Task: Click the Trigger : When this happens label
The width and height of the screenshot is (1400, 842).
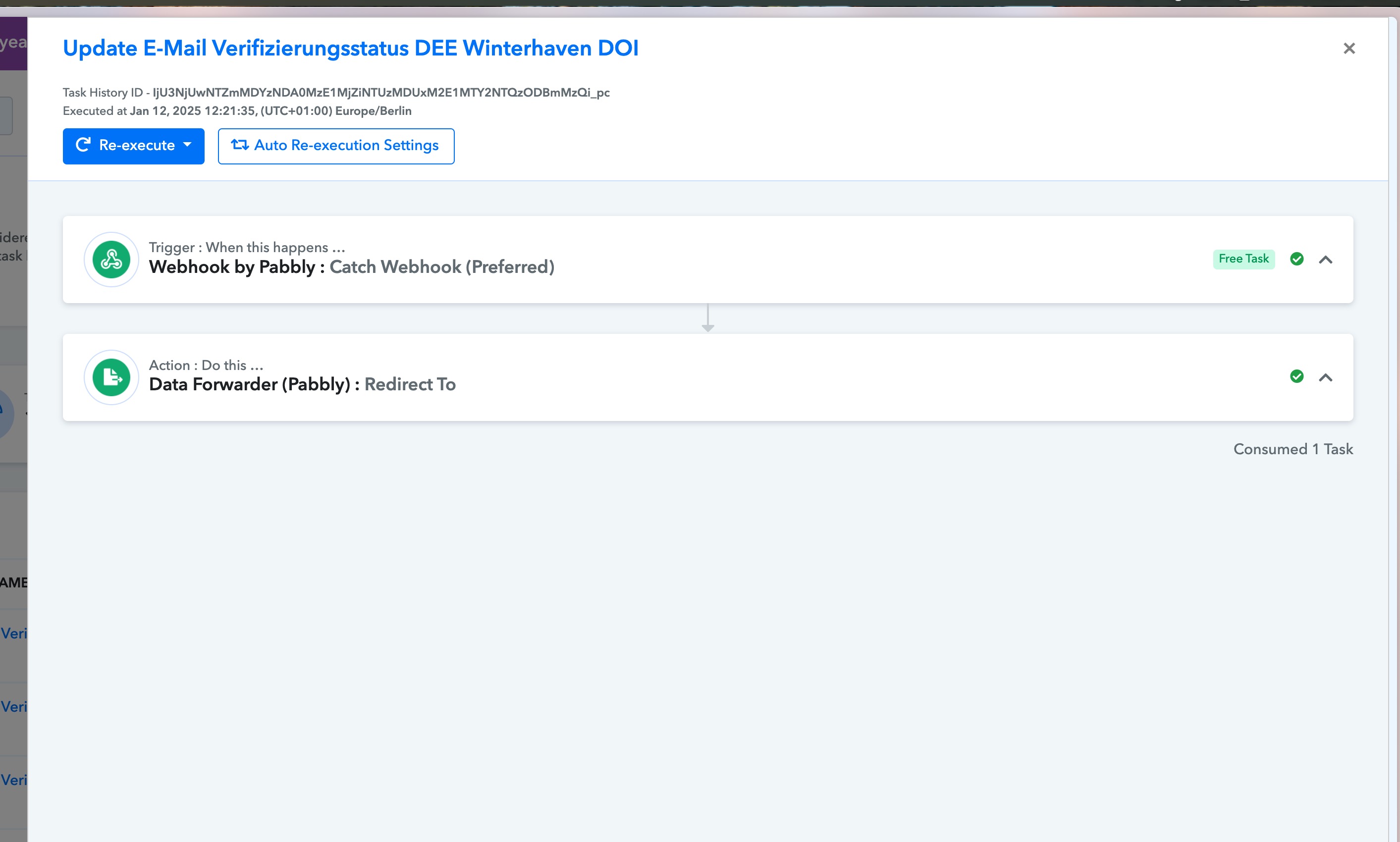Action: (x=247, y=247)
